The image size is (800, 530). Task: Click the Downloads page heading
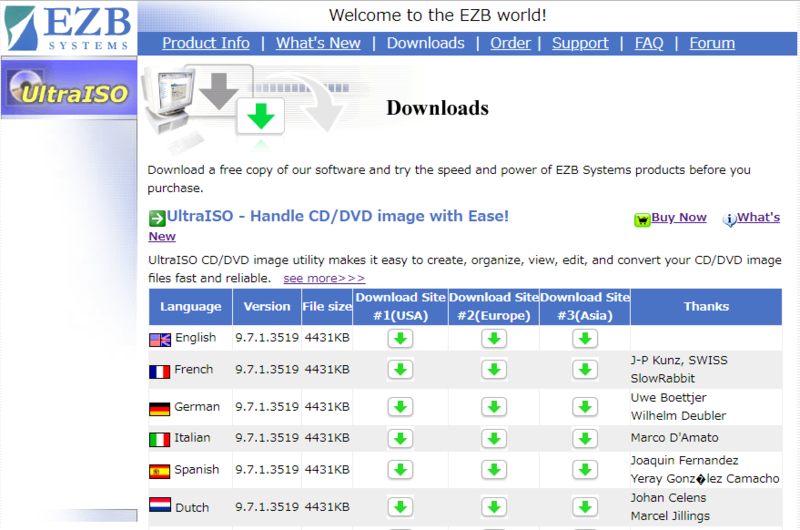click(437, 108)
